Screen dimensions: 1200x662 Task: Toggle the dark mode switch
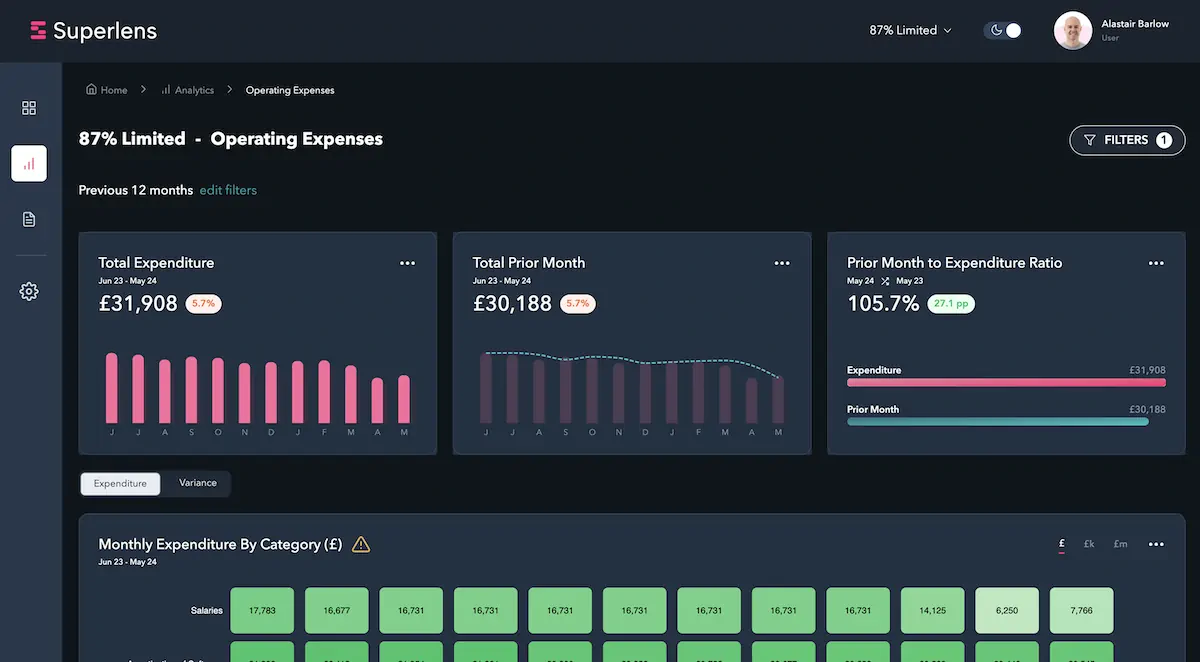1003,31
